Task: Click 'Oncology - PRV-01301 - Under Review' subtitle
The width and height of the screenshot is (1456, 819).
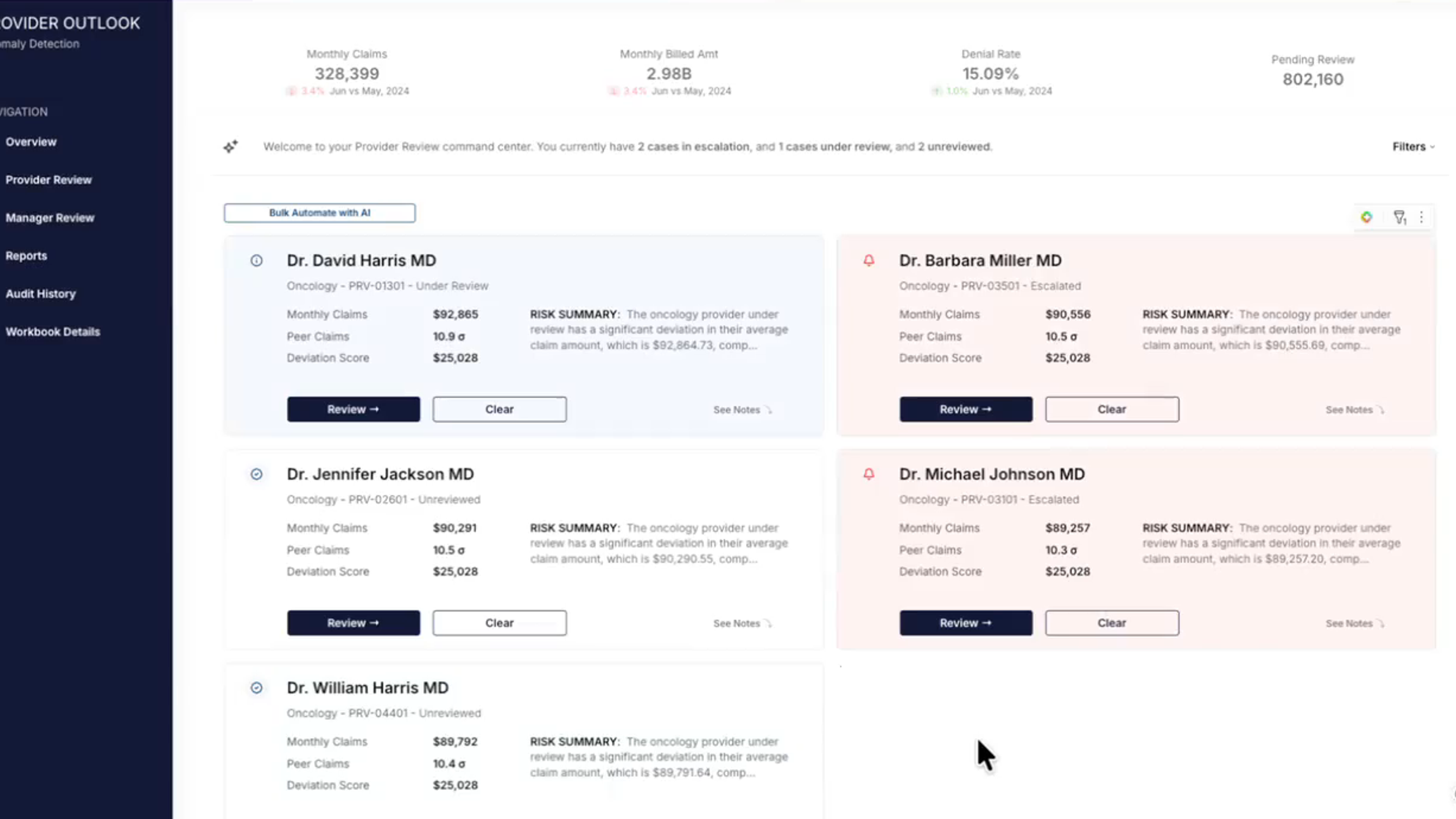Action: (x=387, y=286)
